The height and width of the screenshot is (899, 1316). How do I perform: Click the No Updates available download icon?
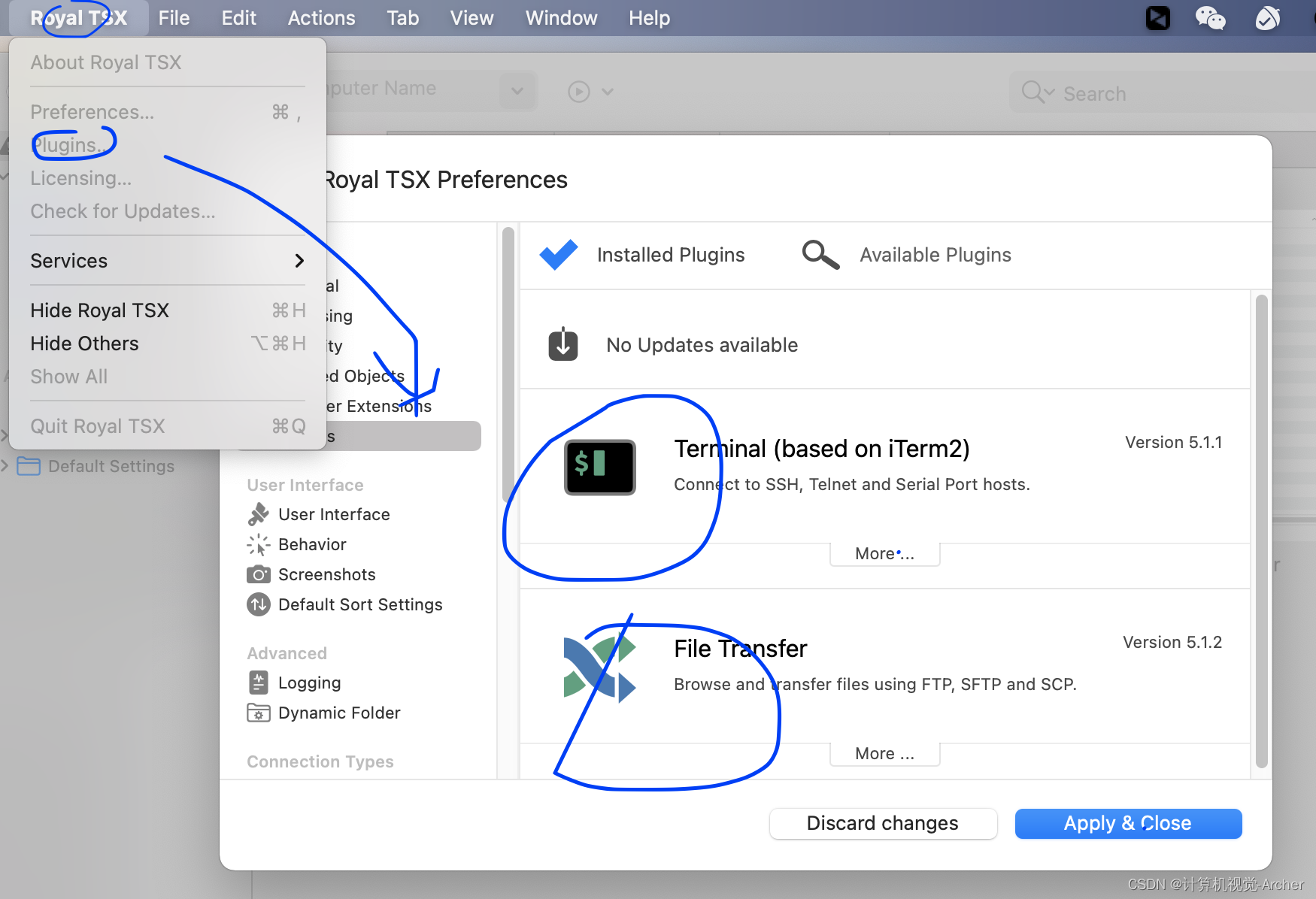563,344
